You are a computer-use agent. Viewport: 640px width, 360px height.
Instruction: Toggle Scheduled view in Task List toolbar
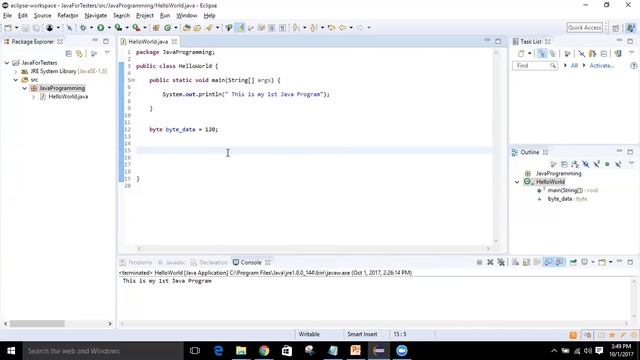click(553, 53)
